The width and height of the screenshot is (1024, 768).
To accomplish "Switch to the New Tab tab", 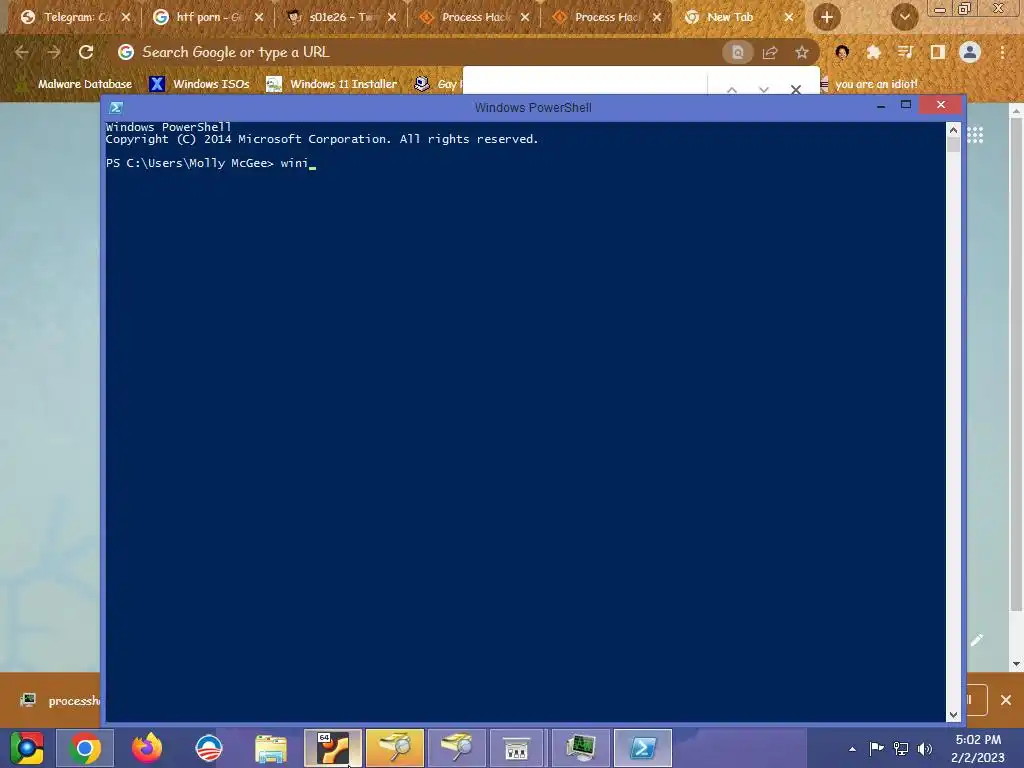I will [729, 18].
